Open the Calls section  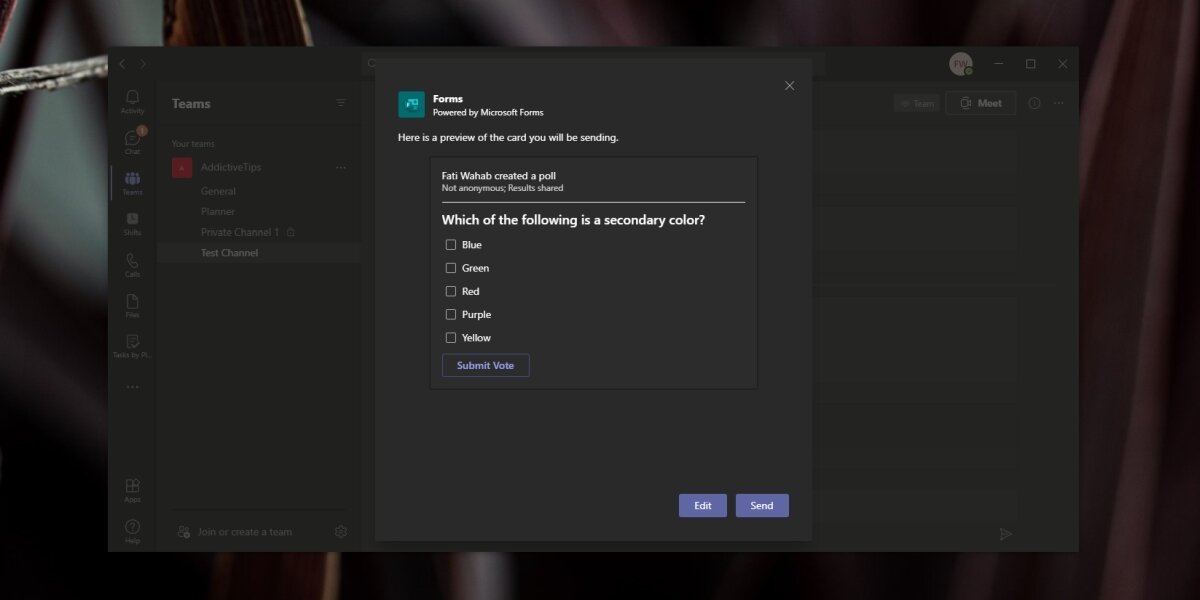(x=132, y=260)
